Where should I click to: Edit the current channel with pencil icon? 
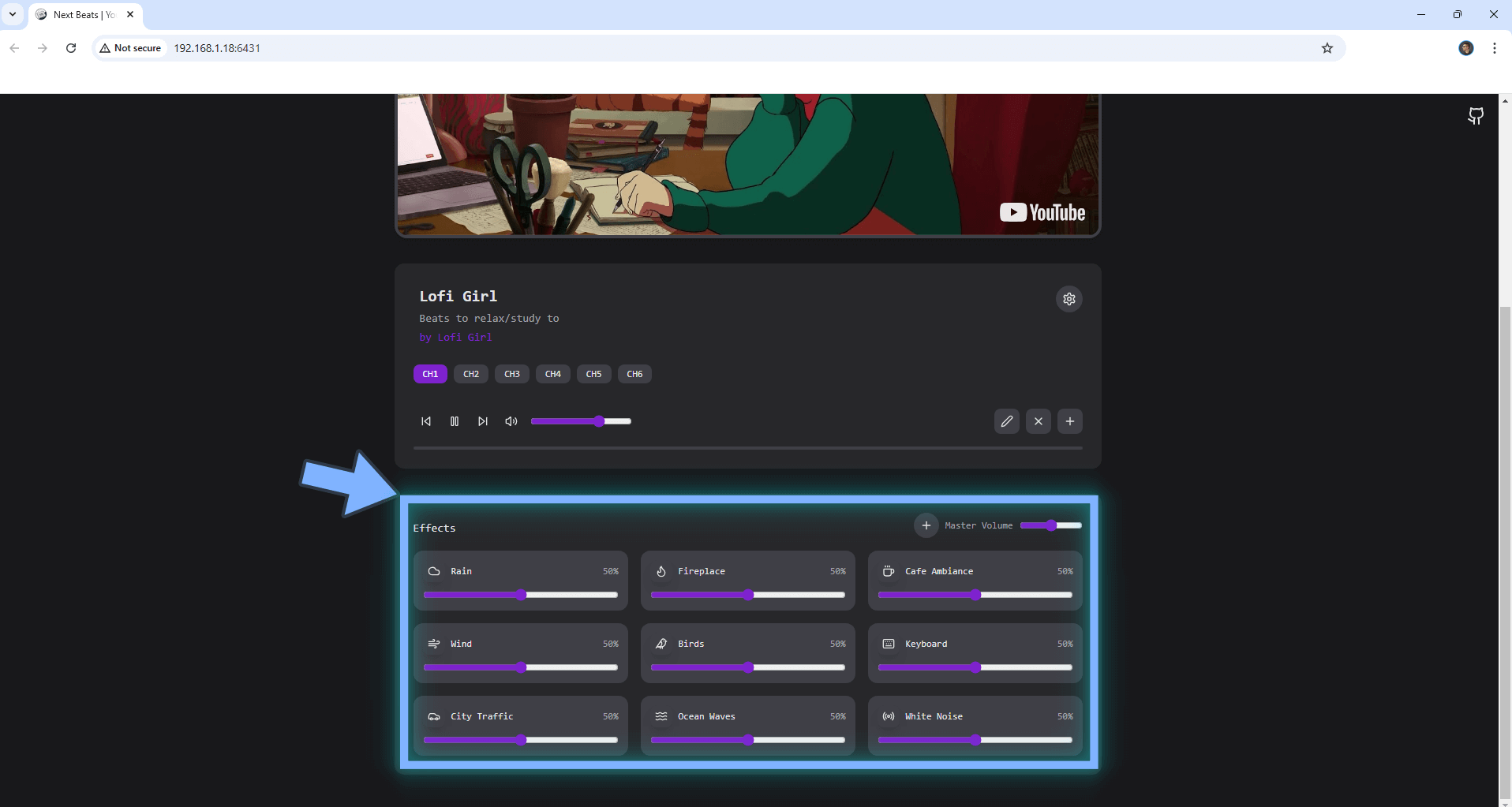click(1007, 421)
